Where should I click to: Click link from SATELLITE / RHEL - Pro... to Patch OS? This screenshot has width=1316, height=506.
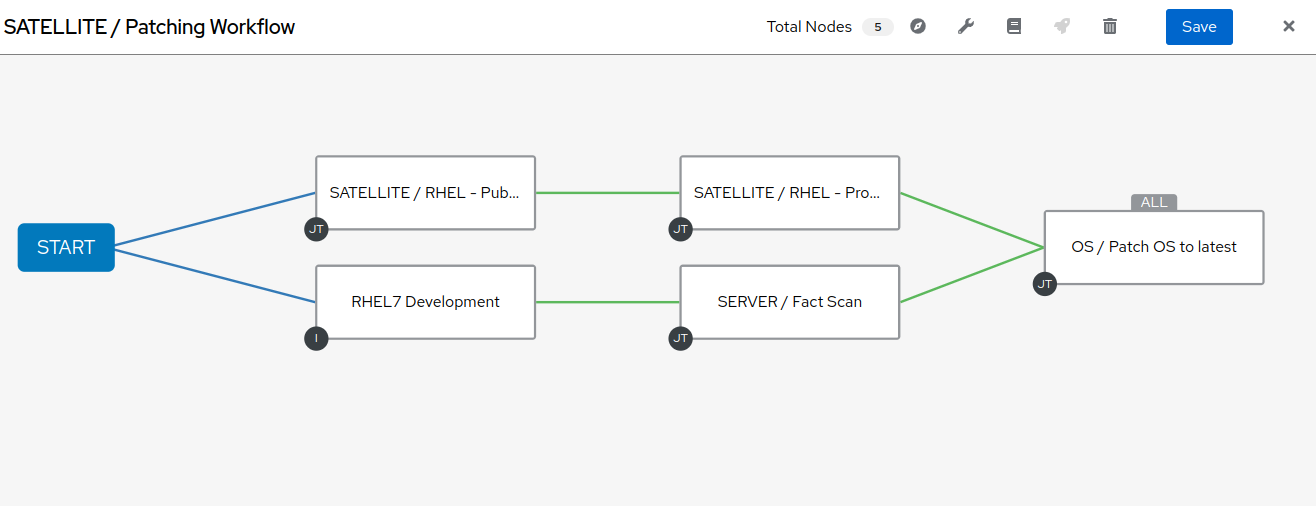(x=972, y=220)
